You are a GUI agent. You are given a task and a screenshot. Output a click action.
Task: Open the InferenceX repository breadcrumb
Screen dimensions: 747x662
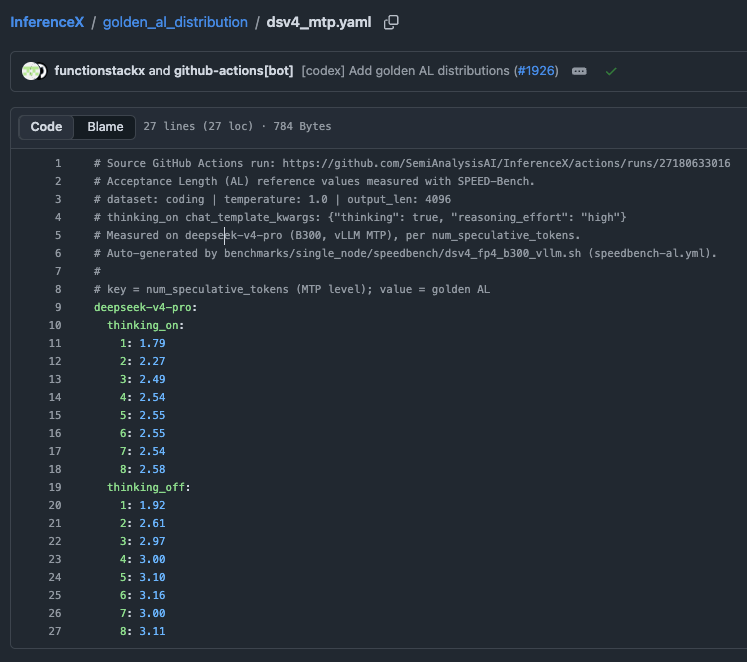(47, 22)
